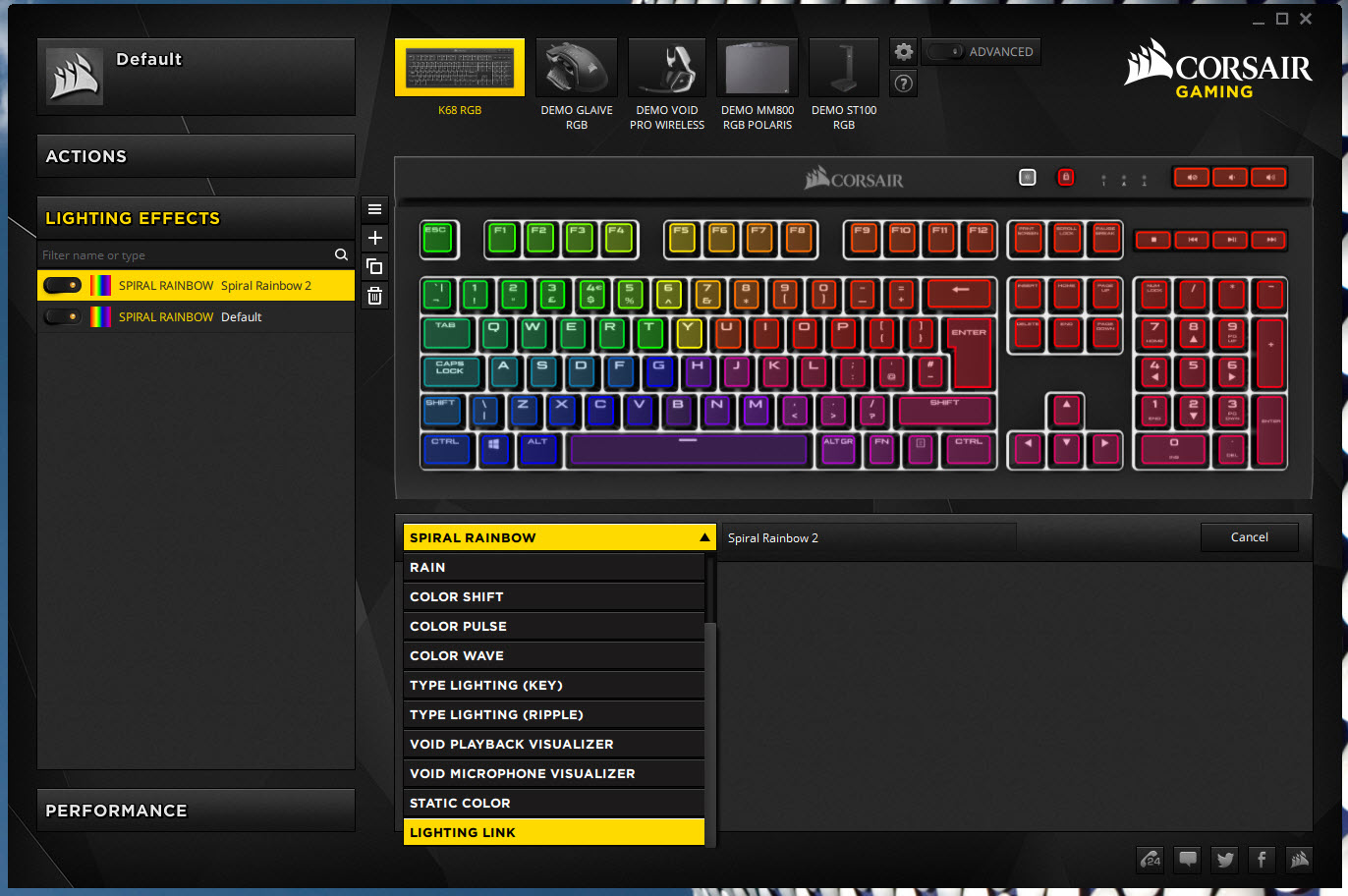Select the next track key on keyboard
Image resolution: width=1348 pixels, height=896 pixels.
(1269, 240)
